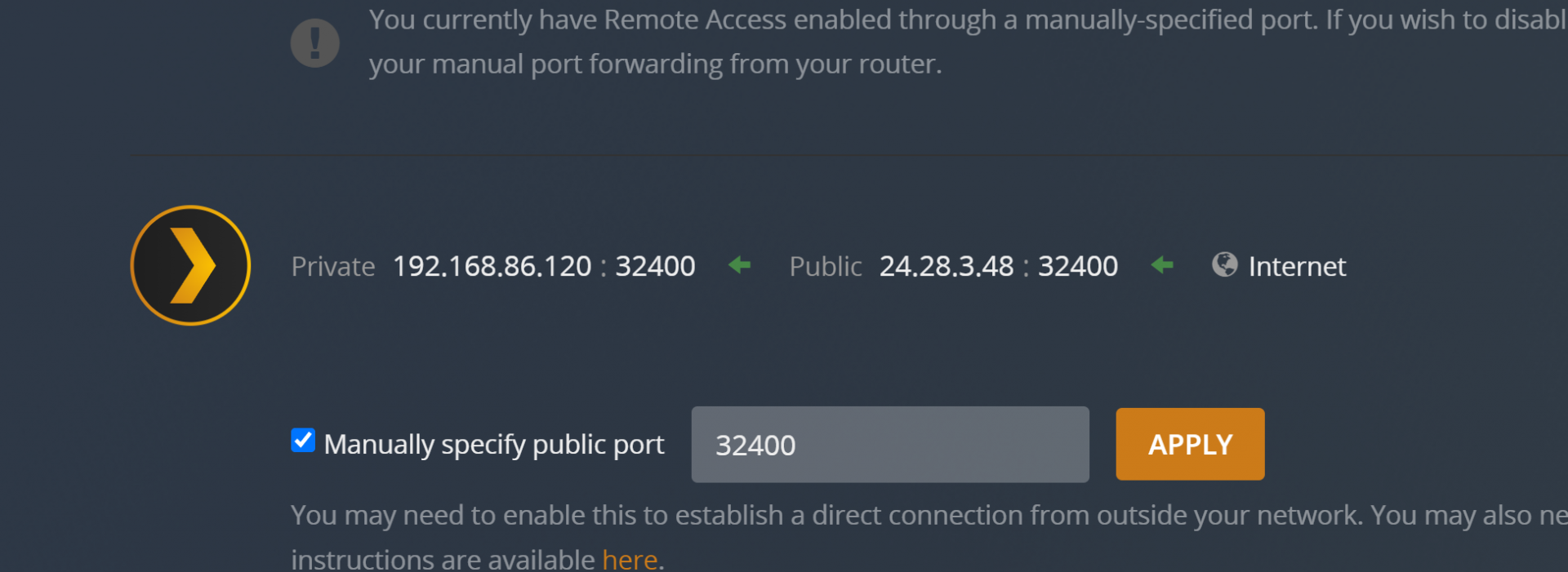Click the public port number beside 24.28.3.48
This screenshot has width=1568, height=572.
pos(1077,267)
